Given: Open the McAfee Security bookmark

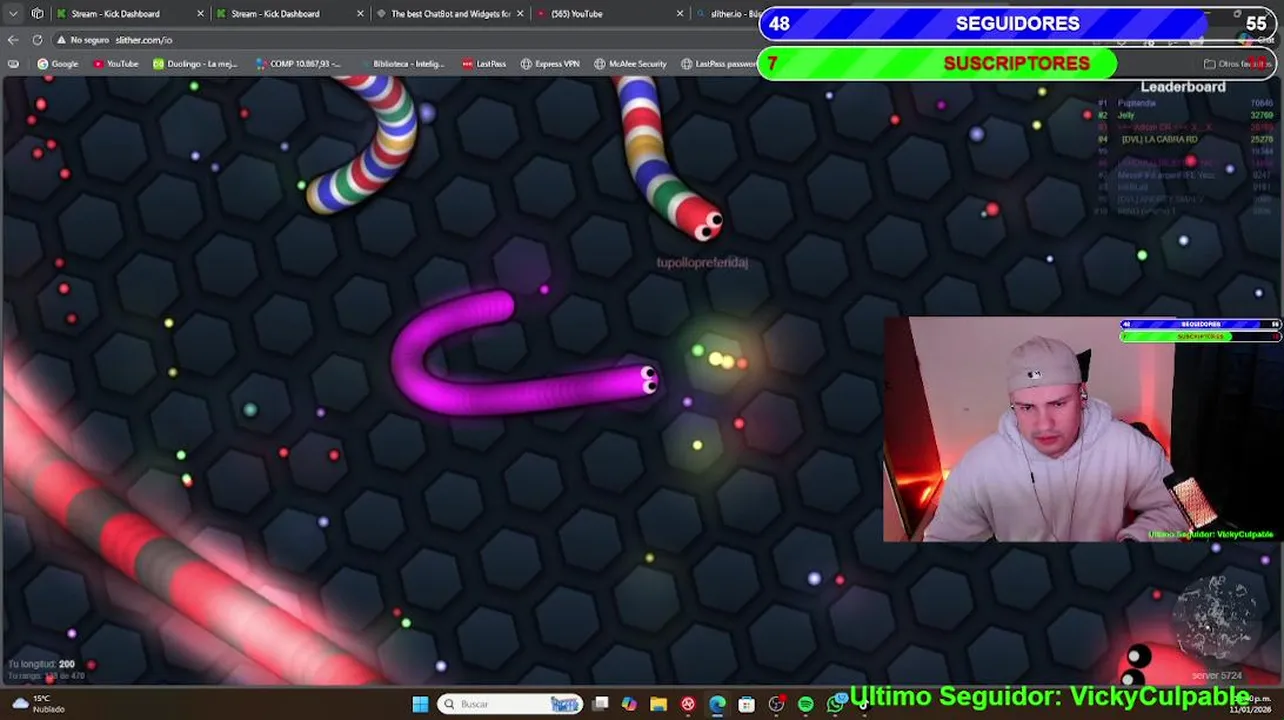Looking at the screenshot, I should coord(630,64).
